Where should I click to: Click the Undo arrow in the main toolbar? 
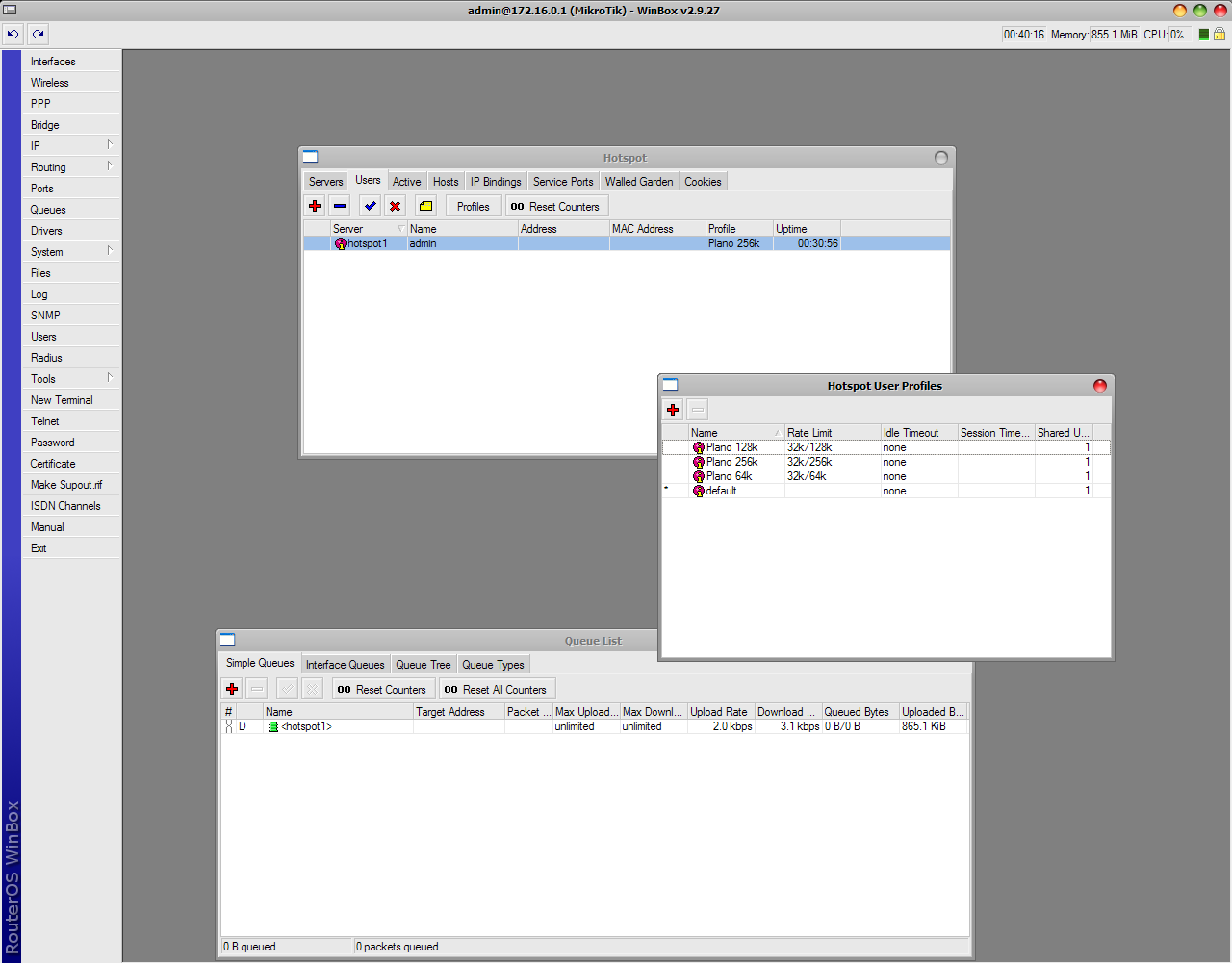click(13, 34)
